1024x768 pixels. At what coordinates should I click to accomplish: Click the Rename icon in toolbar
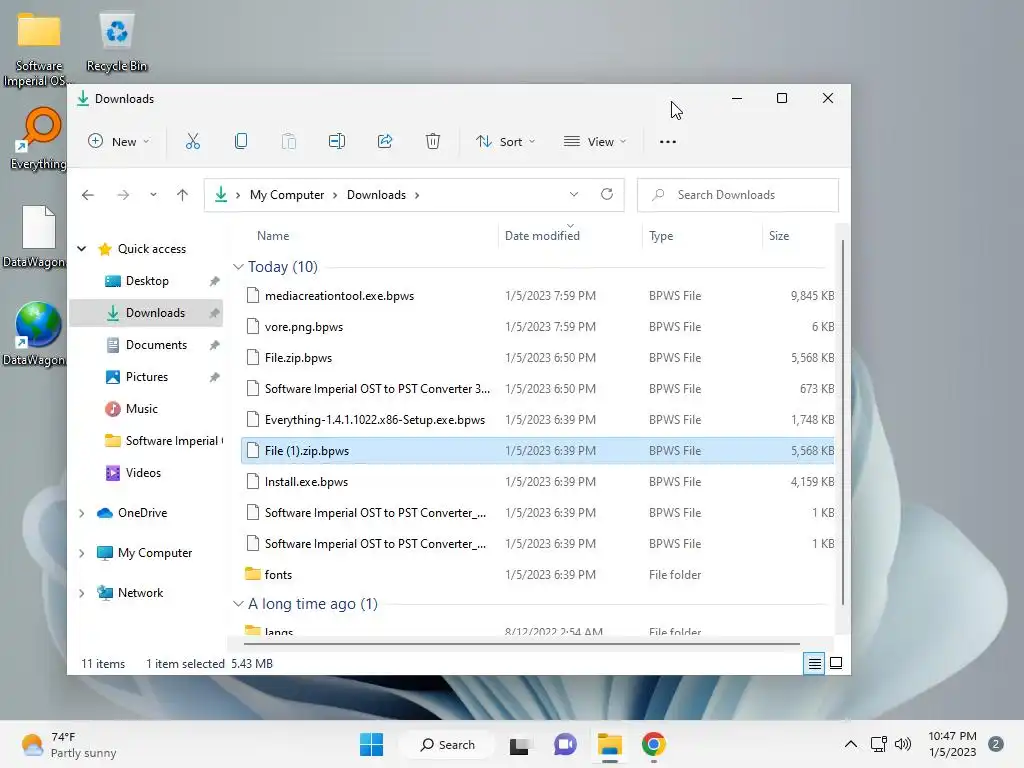[337, 141]
